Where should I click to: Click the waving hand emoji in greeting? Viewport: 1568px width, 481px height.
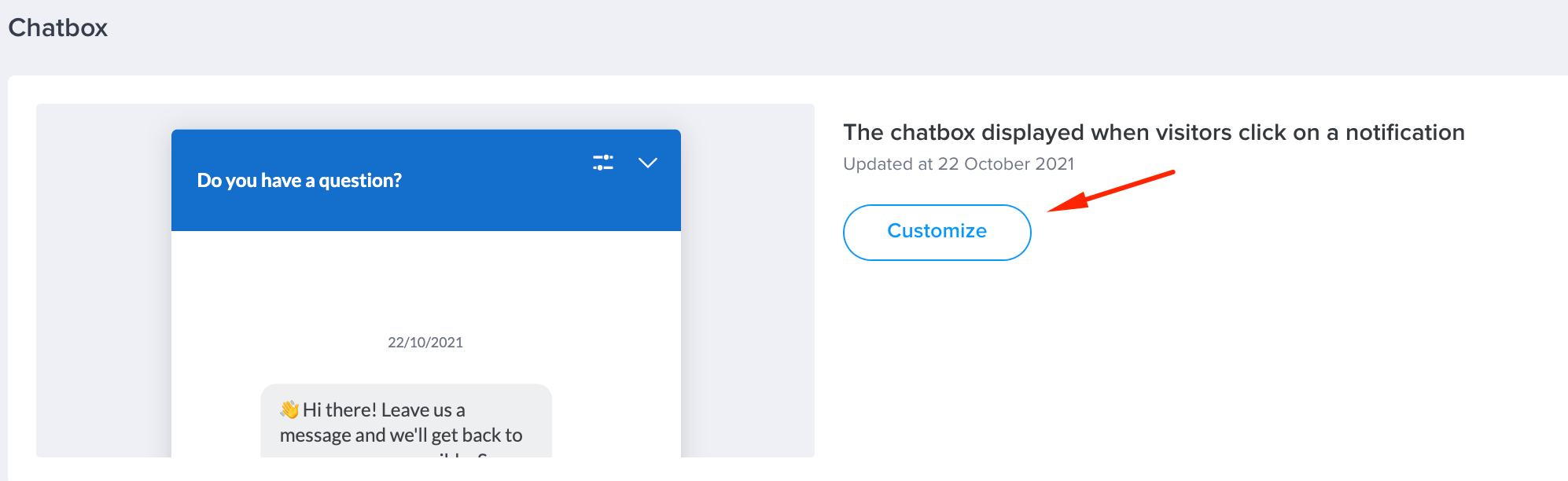pyautogui.click(x=289, y=409)
